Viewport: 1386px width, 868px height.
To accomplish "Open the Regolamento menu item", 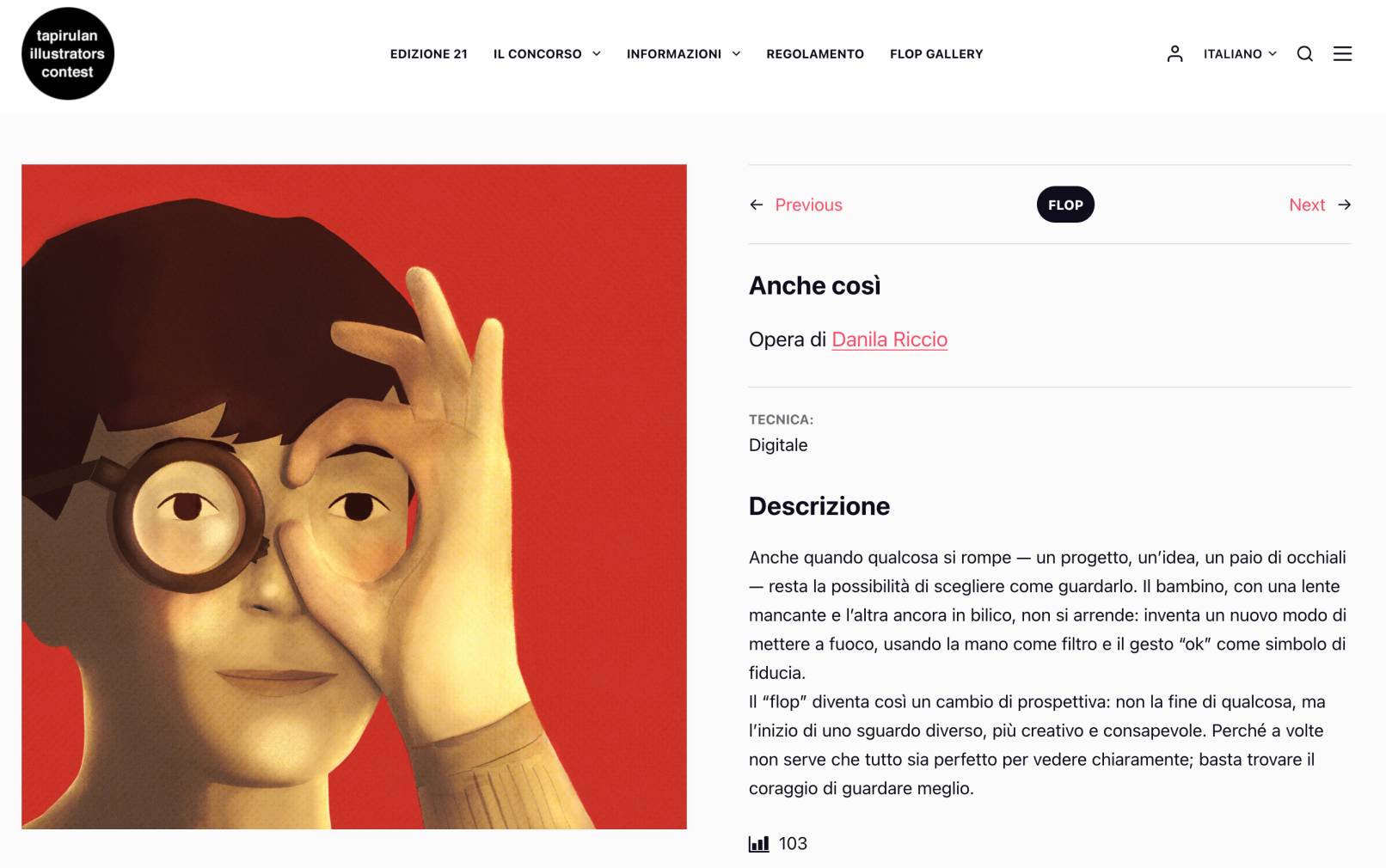I will click(x=815, y=54).
